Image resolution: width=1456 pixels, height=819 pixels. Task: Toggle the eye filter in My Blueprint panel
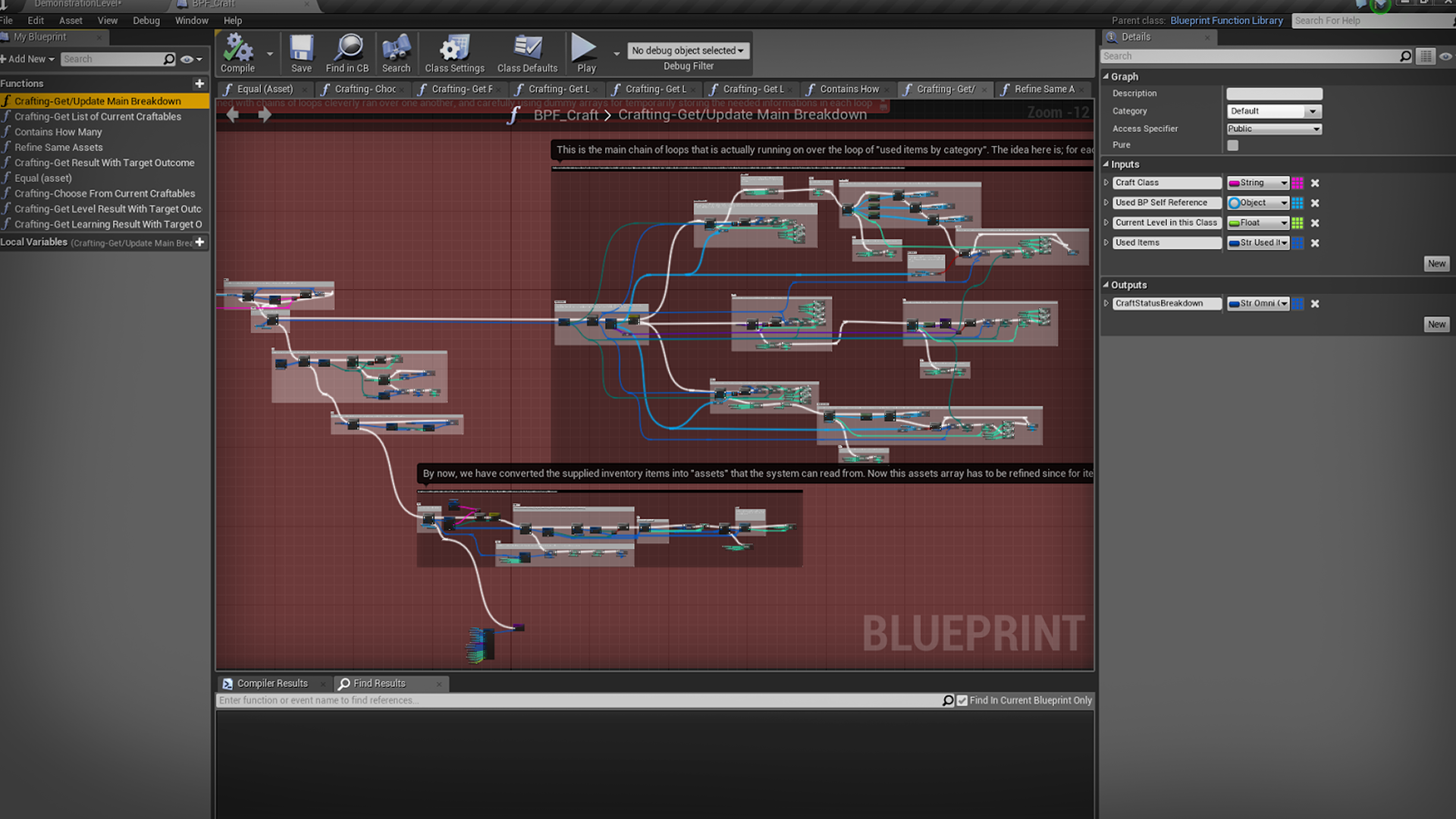click(187, 58)
